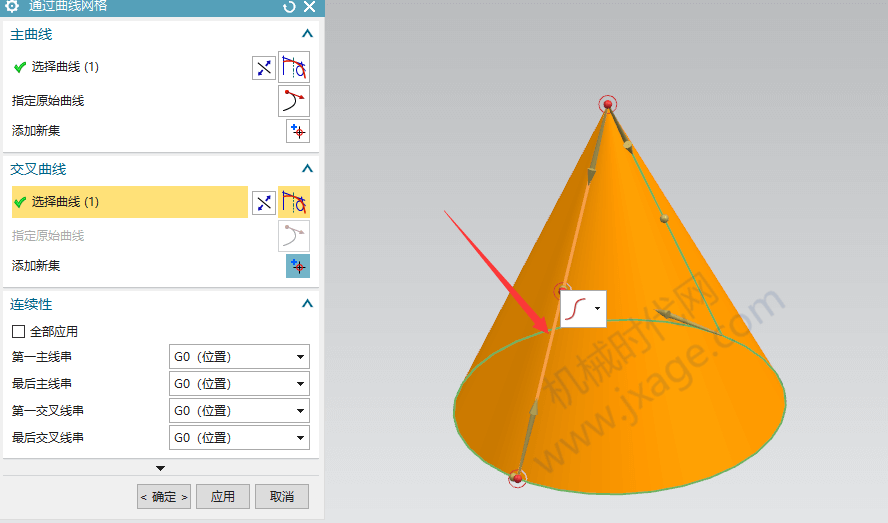Click the 取消 button
This screenshot has height=523, width=888.
[281, 497]
